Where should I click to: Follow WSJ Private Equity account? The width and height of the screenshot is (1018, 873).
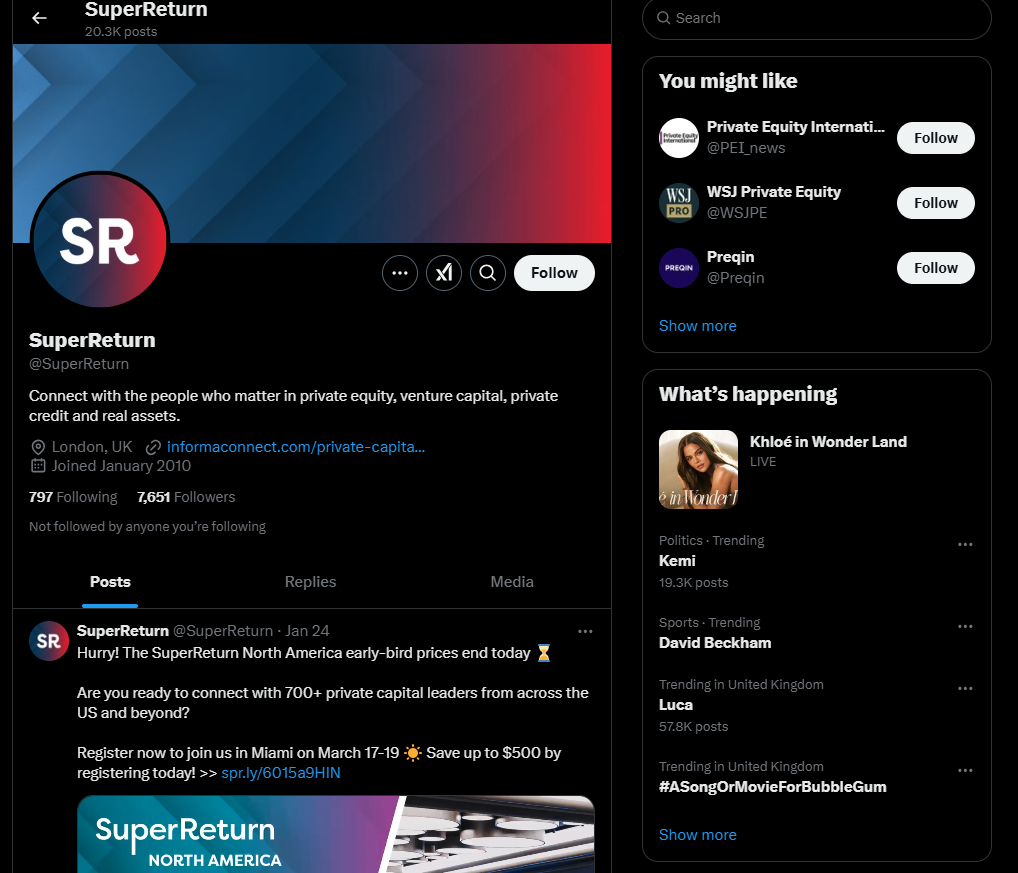coord(936,203)
